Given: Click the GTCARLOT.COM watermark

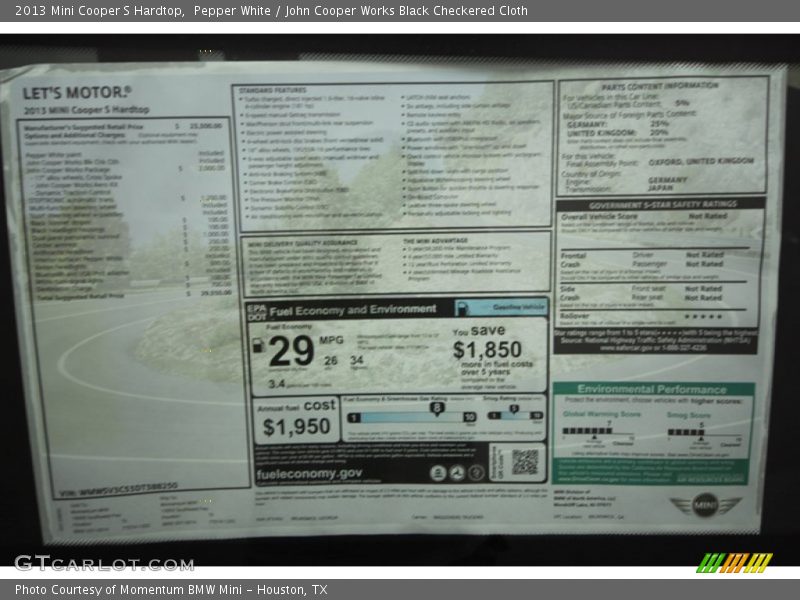Looking at the screenshot, I should pos(103,563).
